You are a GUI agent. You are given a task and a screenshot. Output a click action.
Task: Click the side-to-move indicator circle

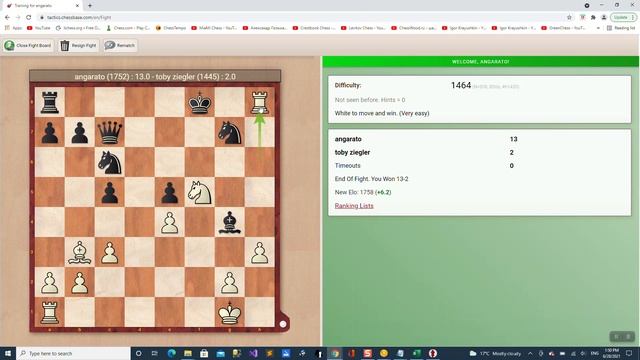tap(283, 324)
